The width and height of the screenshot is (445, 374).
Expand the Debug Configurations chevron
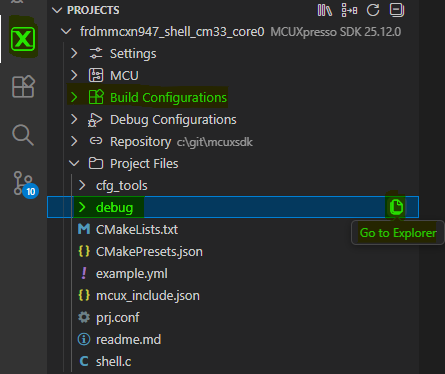click(74, 119)
